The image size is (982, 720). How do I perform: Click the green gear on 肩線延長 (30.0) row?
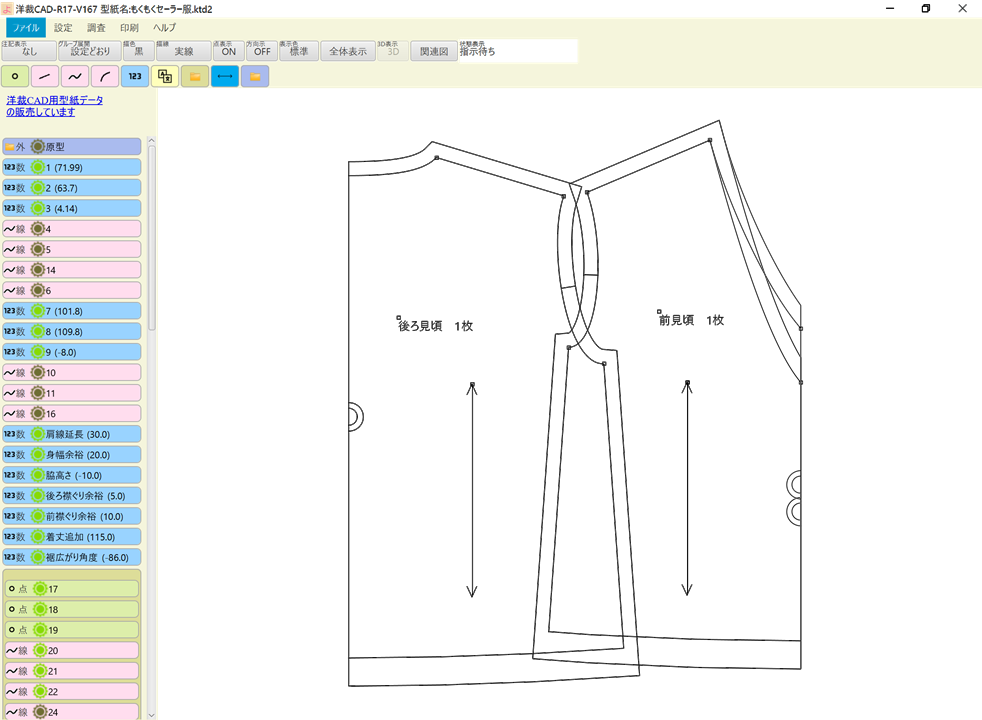click(38, 434)
